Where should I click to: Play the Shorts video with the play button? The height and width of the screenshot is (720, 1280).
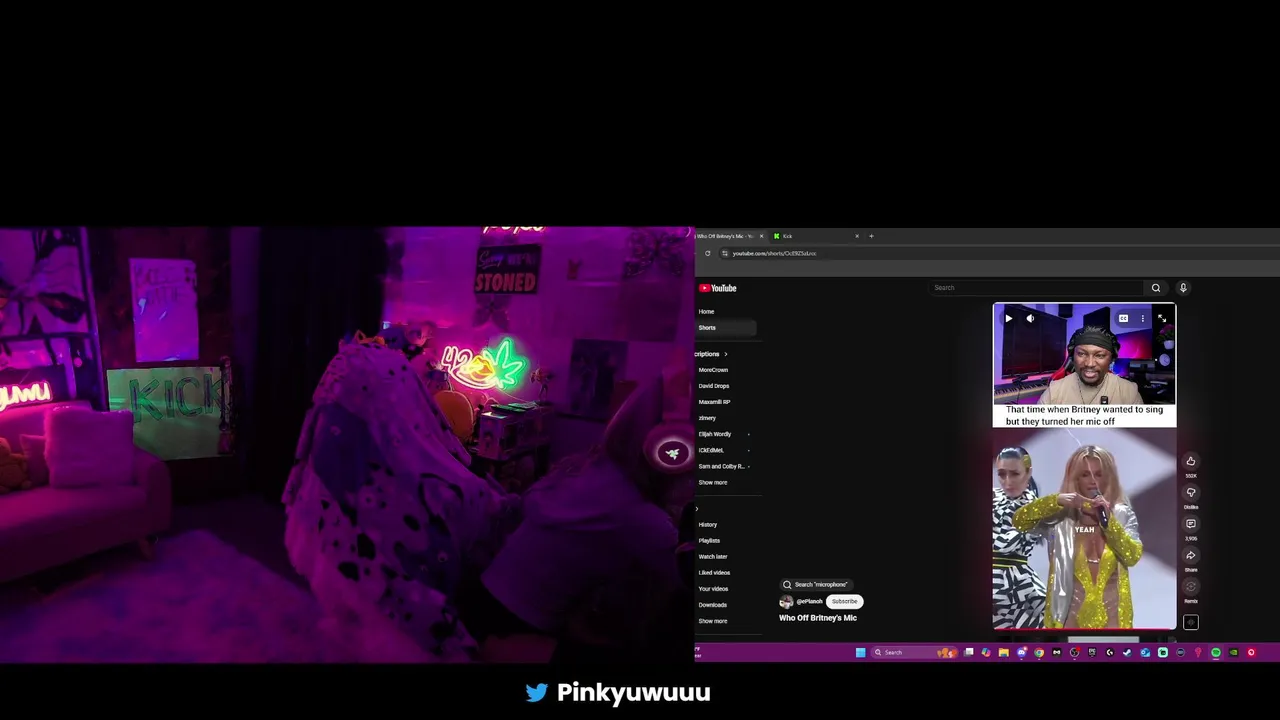tap(1008, 319)
